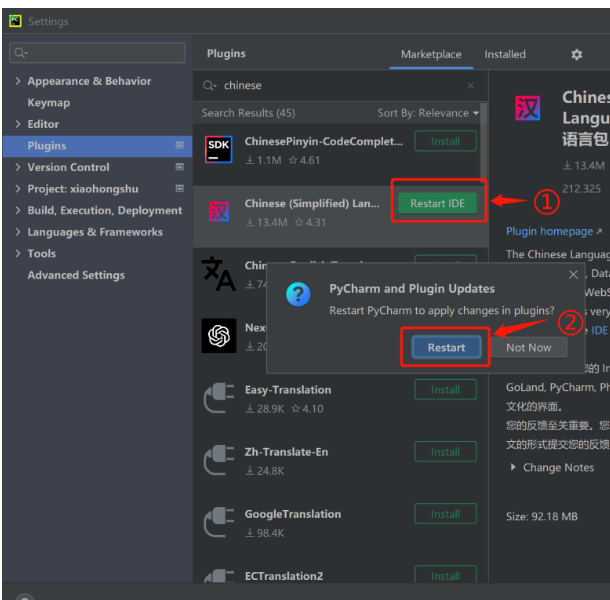The image size is (610, 600).
Task: Install the ECTranslation2 plugin
Action: (x=445, y=574)
